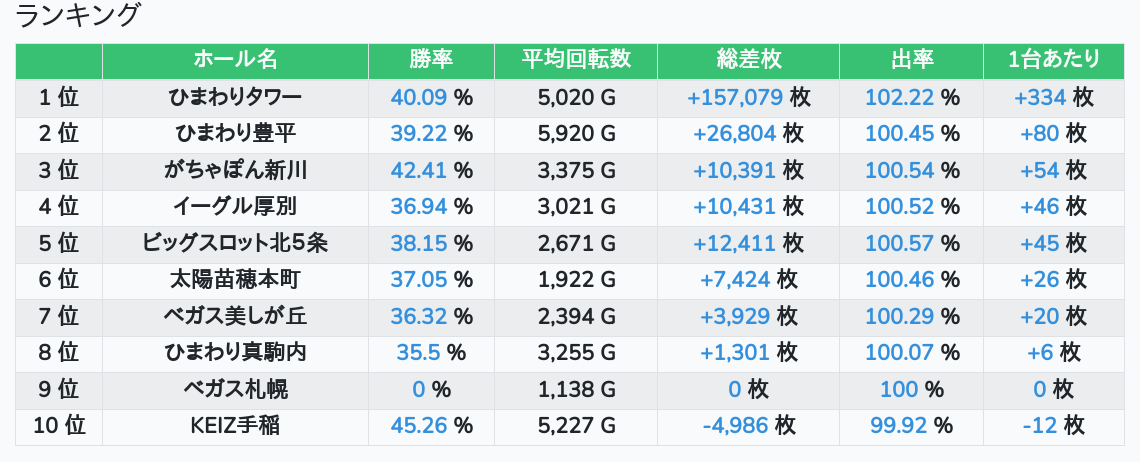Open ビッグスロット北5条 hall entry
The height and width of the screenshot is (462, 1140).
point(235,244)
